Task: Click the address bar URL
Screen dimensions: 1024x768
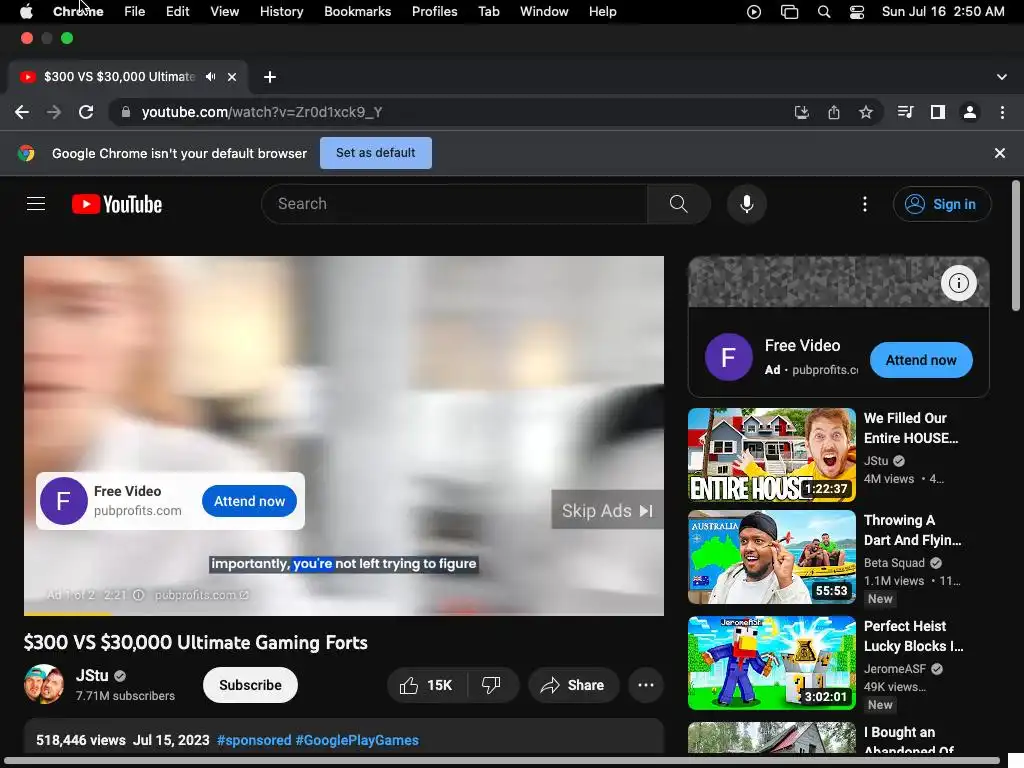Action: click(x=262, y=112)
